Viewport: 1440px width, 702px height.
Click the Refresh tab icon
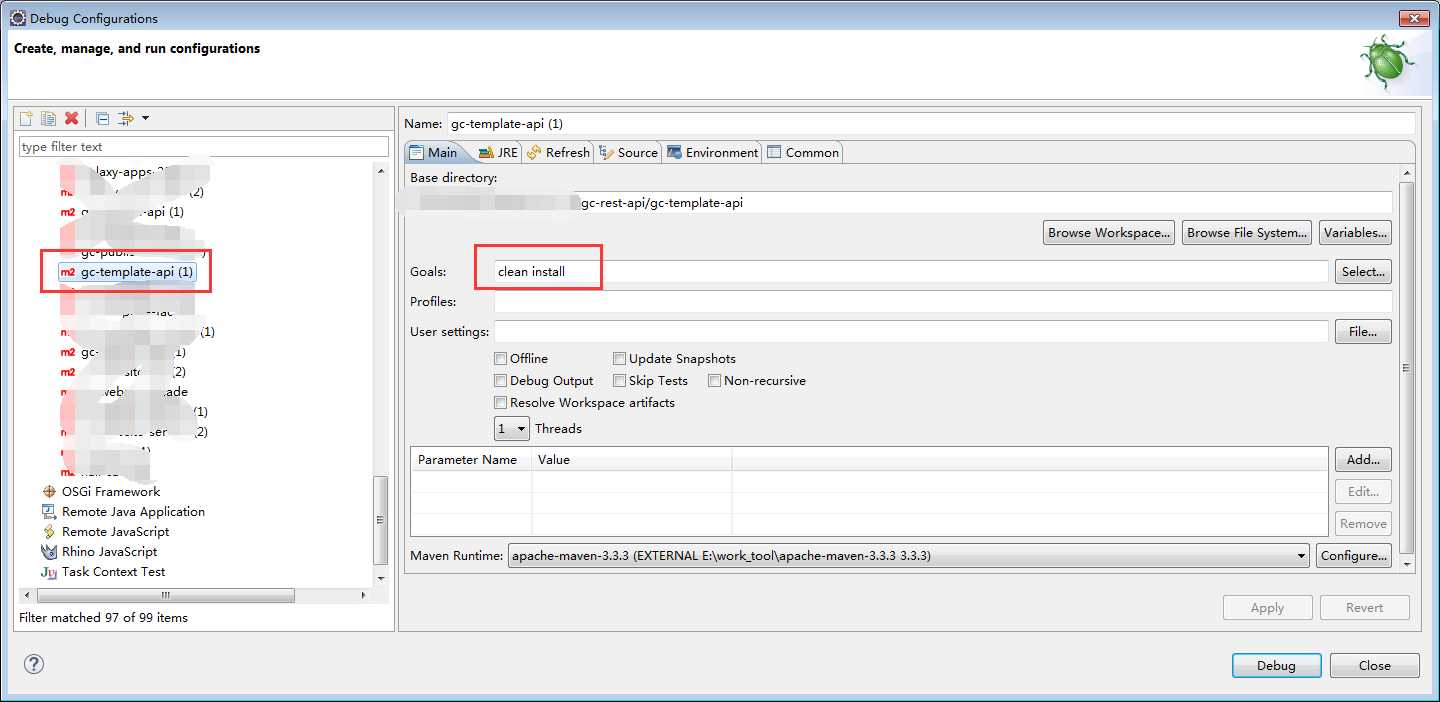[x=535, y=152]
